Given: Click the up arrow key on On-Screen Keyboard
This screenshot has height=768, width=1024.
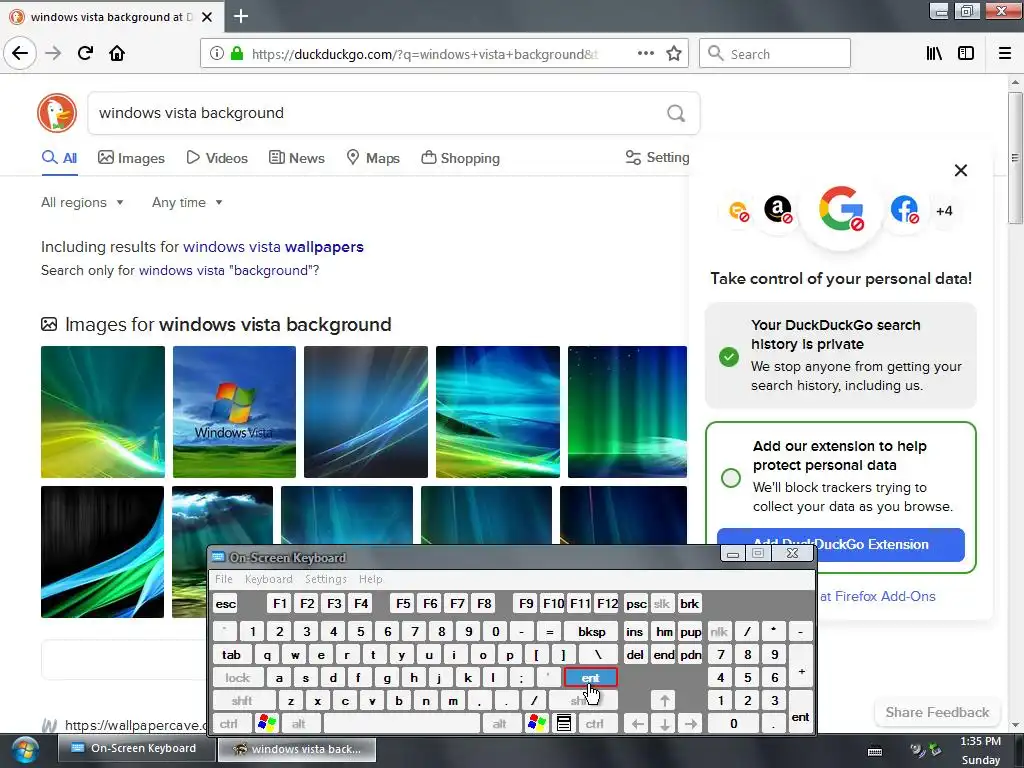Looking at the screenshot, I should point(664,701).
